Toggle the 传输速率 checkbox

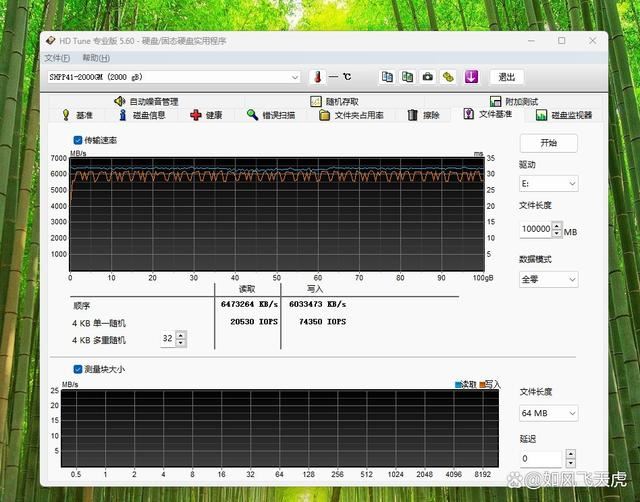78,140
